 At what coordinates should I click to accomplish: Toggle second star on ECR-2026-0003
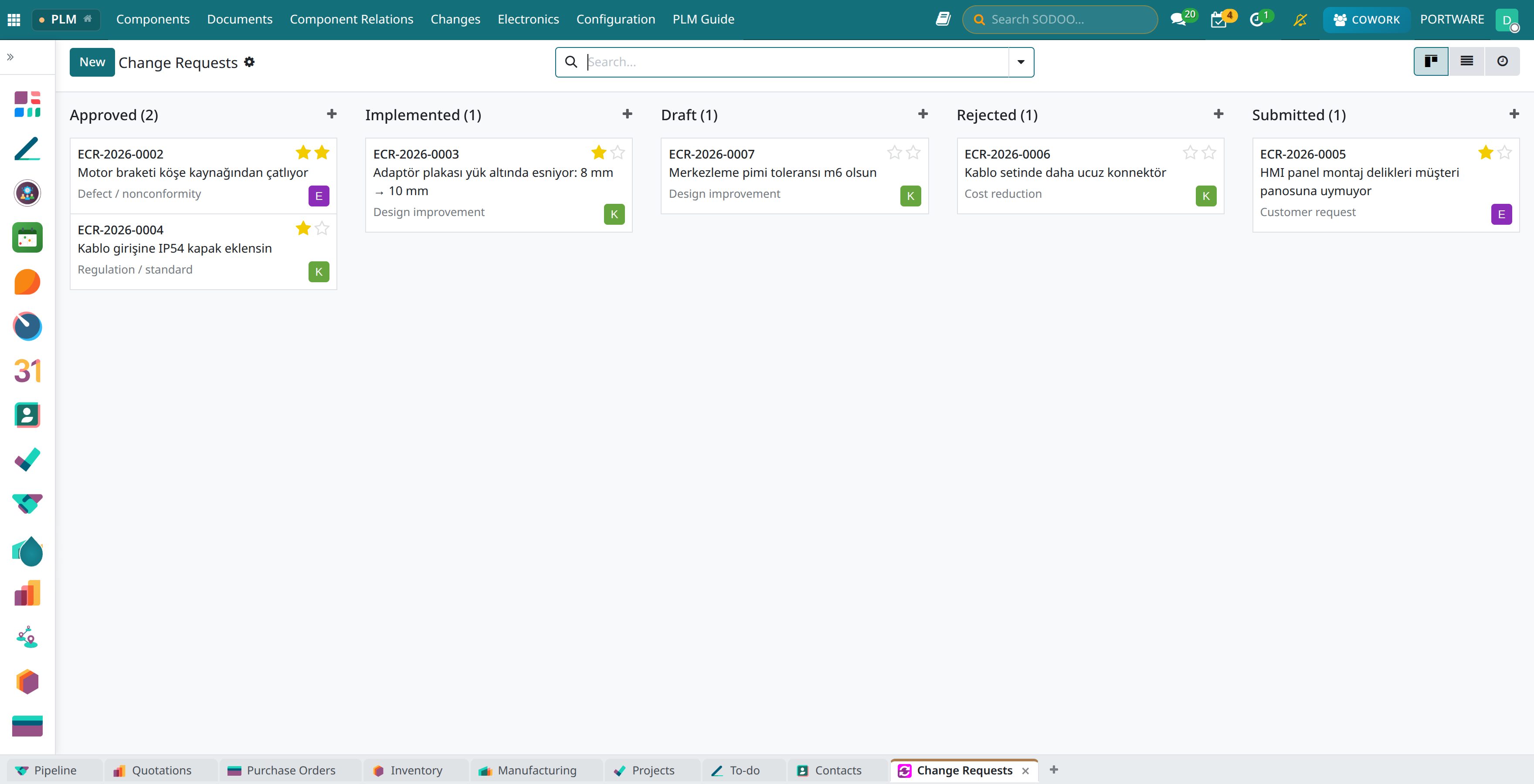[618, 152]
